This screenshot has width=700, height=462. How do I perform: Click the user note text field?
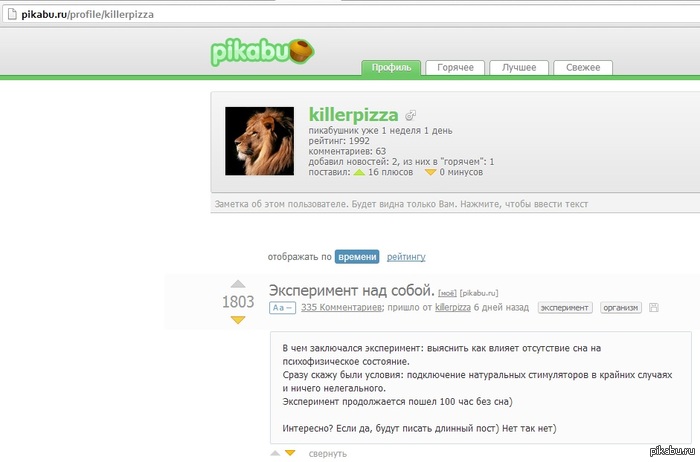click(455, 204)
